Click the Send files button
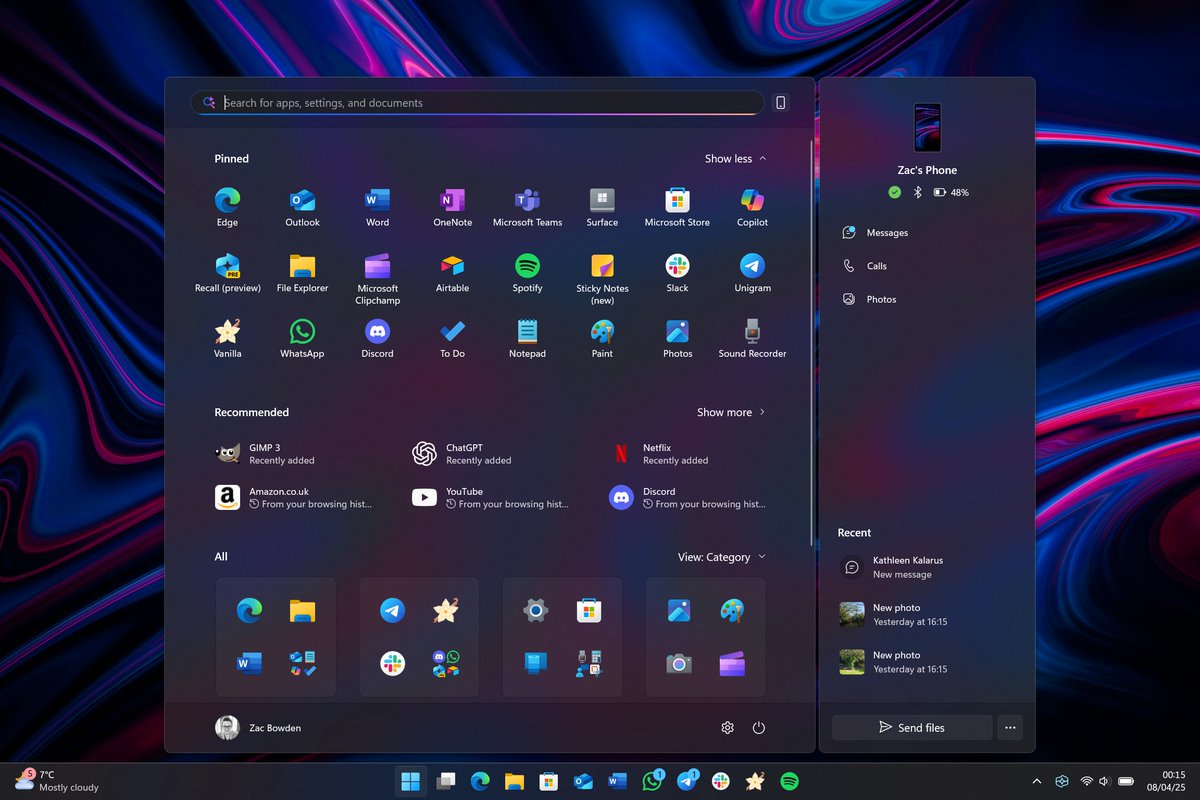The image size is (1200, 800). [912, 728]
